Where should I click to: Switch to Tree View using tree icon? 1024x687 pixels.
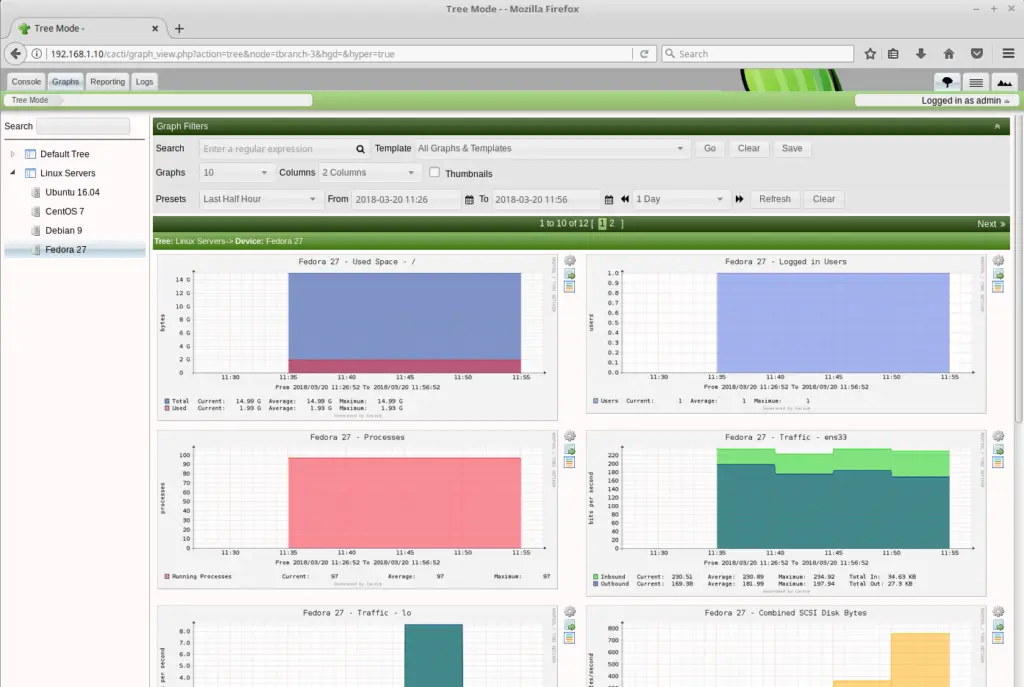[948, 82]
